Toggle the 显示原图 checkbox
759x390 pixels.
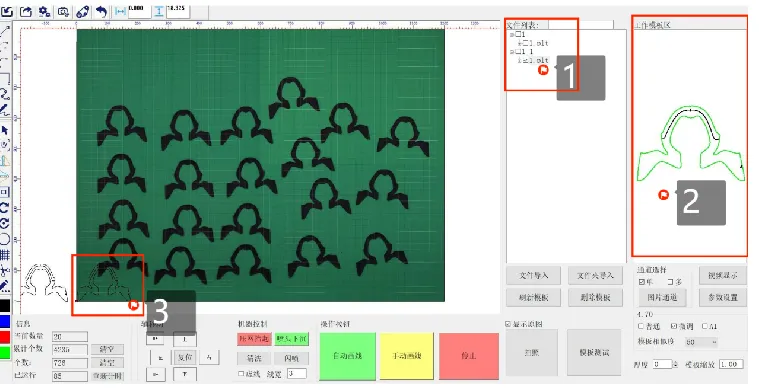point(508,324)
